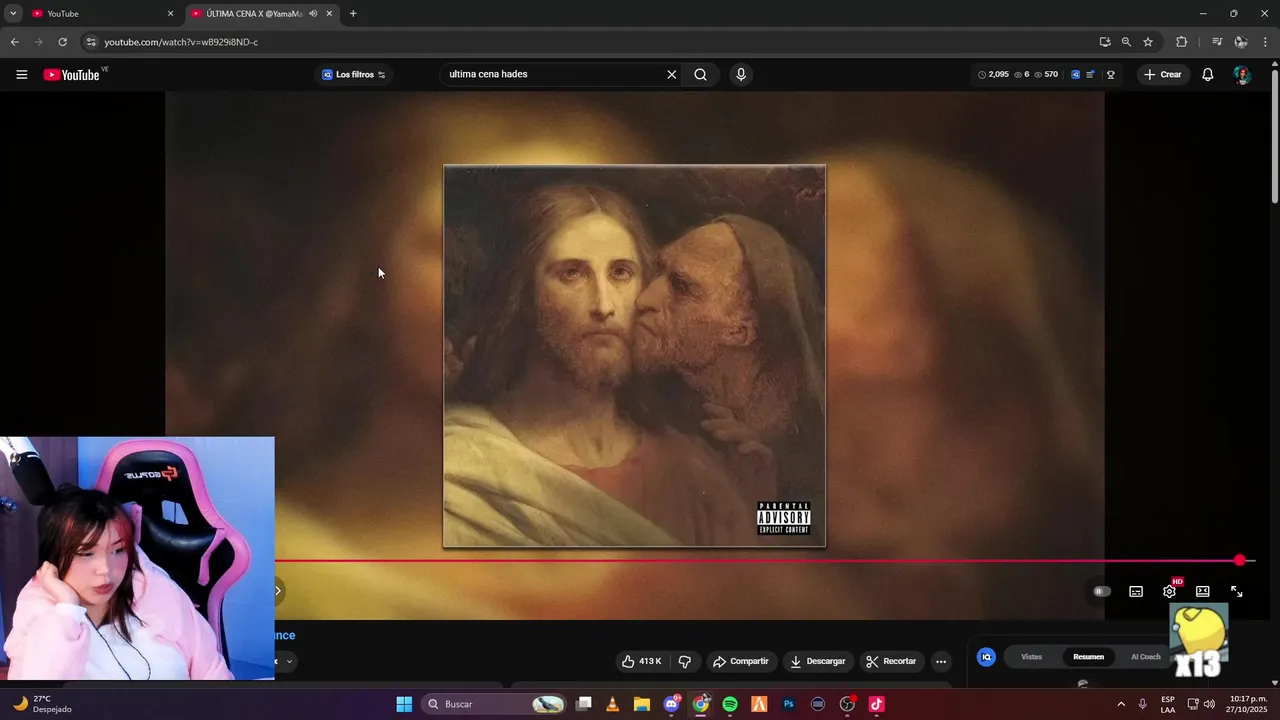Click the red playhead scrubber dot
Viewport: 1280px width, 720px height.
(x=1240, y=560)
